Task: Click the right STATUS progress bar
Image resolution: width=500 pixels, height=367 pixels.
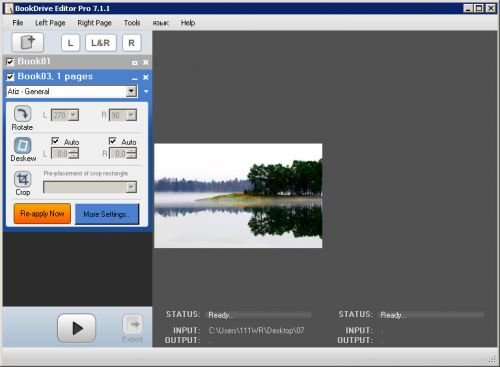Action: click(432, 315)
